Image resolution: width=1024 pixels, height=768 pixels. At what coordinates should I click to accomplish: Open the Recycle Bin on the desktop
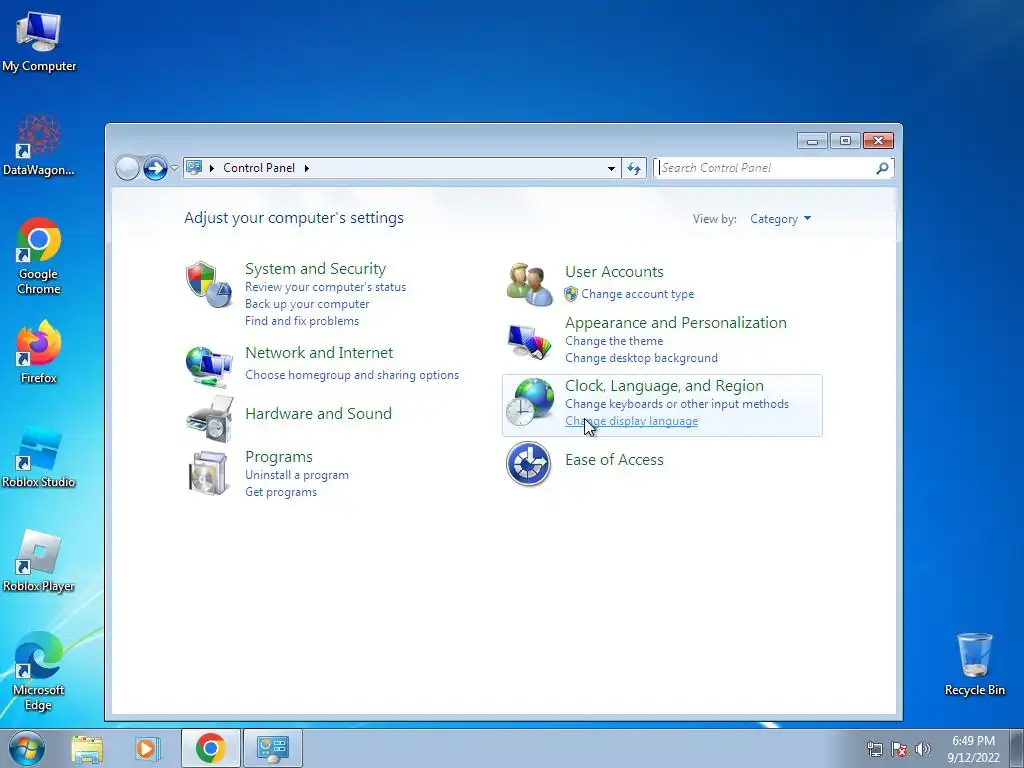(974, 664)
